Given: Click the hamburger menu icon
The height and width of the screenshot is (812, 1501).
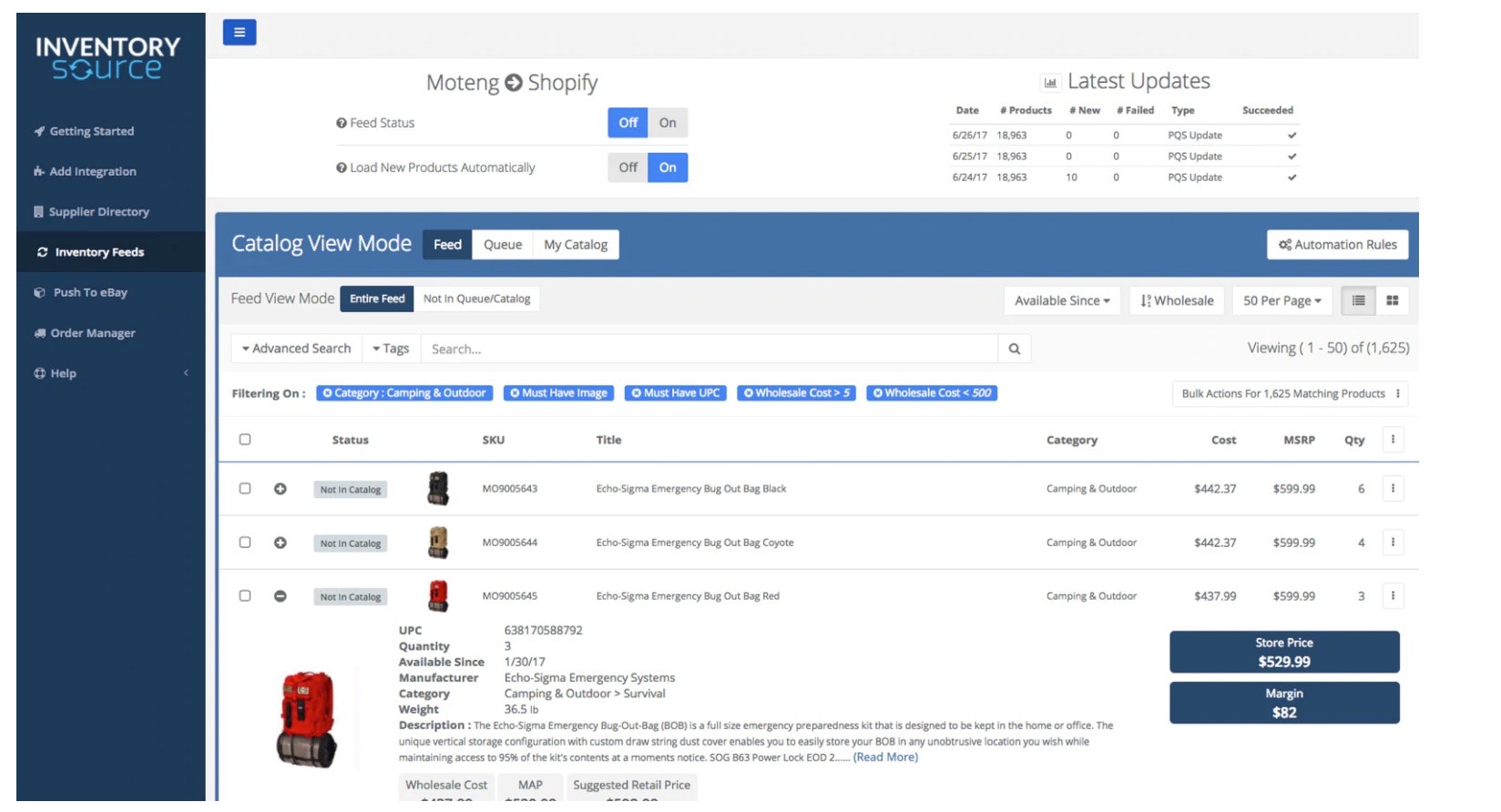Looking at the screenshot, I should (x=239, y=33).
